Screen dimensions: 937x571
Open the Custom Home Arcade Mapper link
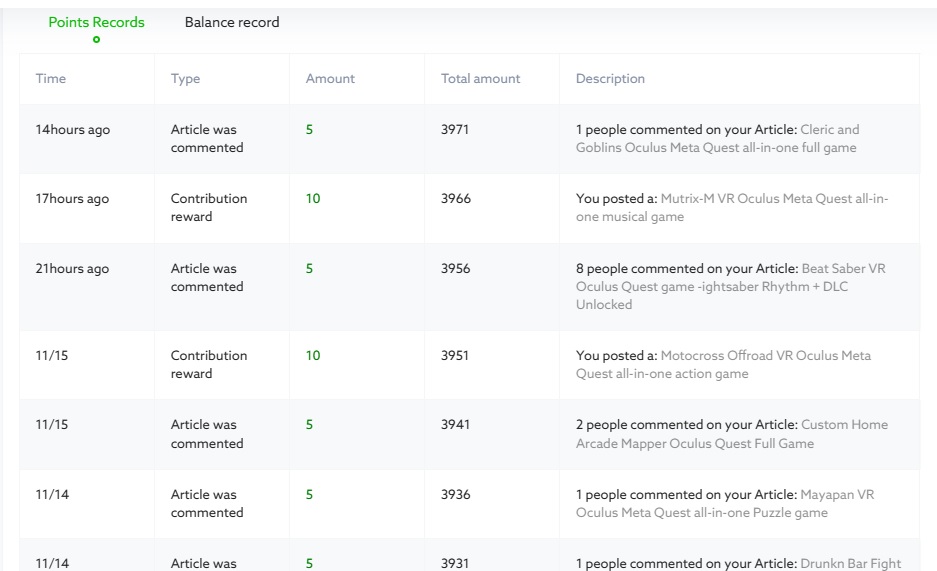(732, 434)
